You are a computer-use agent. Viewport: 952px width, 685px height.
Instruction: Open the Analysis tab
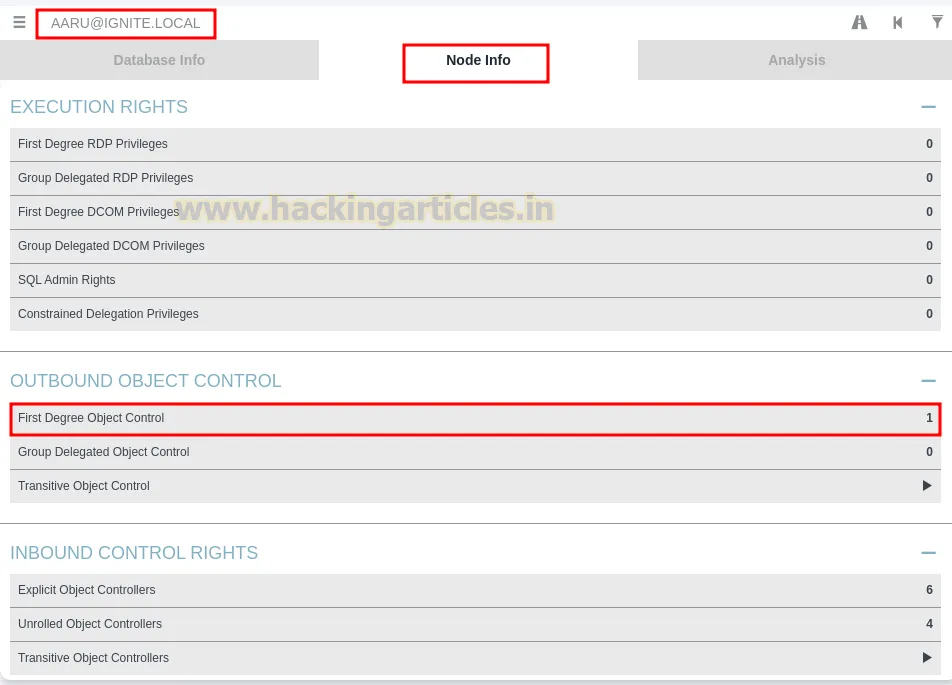click(x=796, y=60)
